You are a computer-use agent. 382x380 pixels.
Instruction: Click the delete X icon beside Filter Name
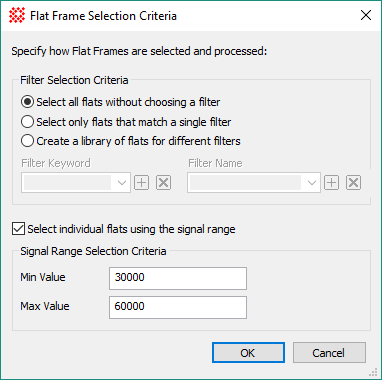353,183
